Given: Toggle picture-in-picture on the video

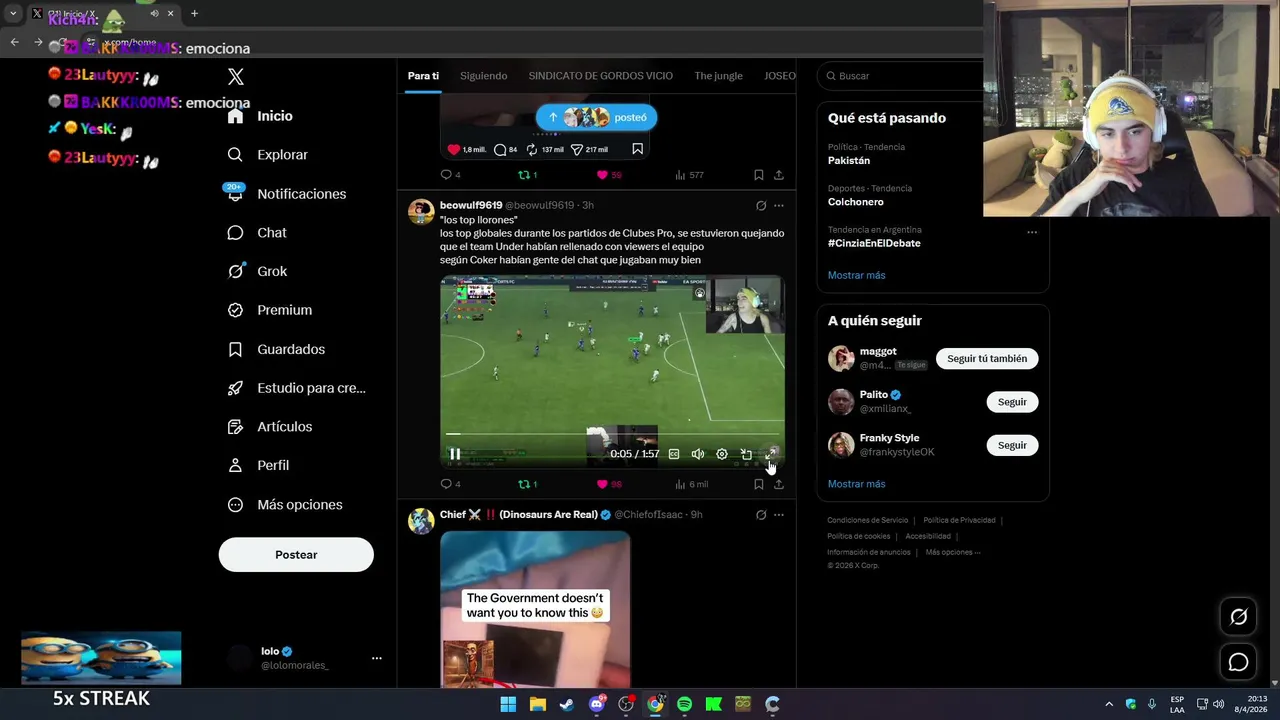Looking at the screenshot, I should [746, 454].
